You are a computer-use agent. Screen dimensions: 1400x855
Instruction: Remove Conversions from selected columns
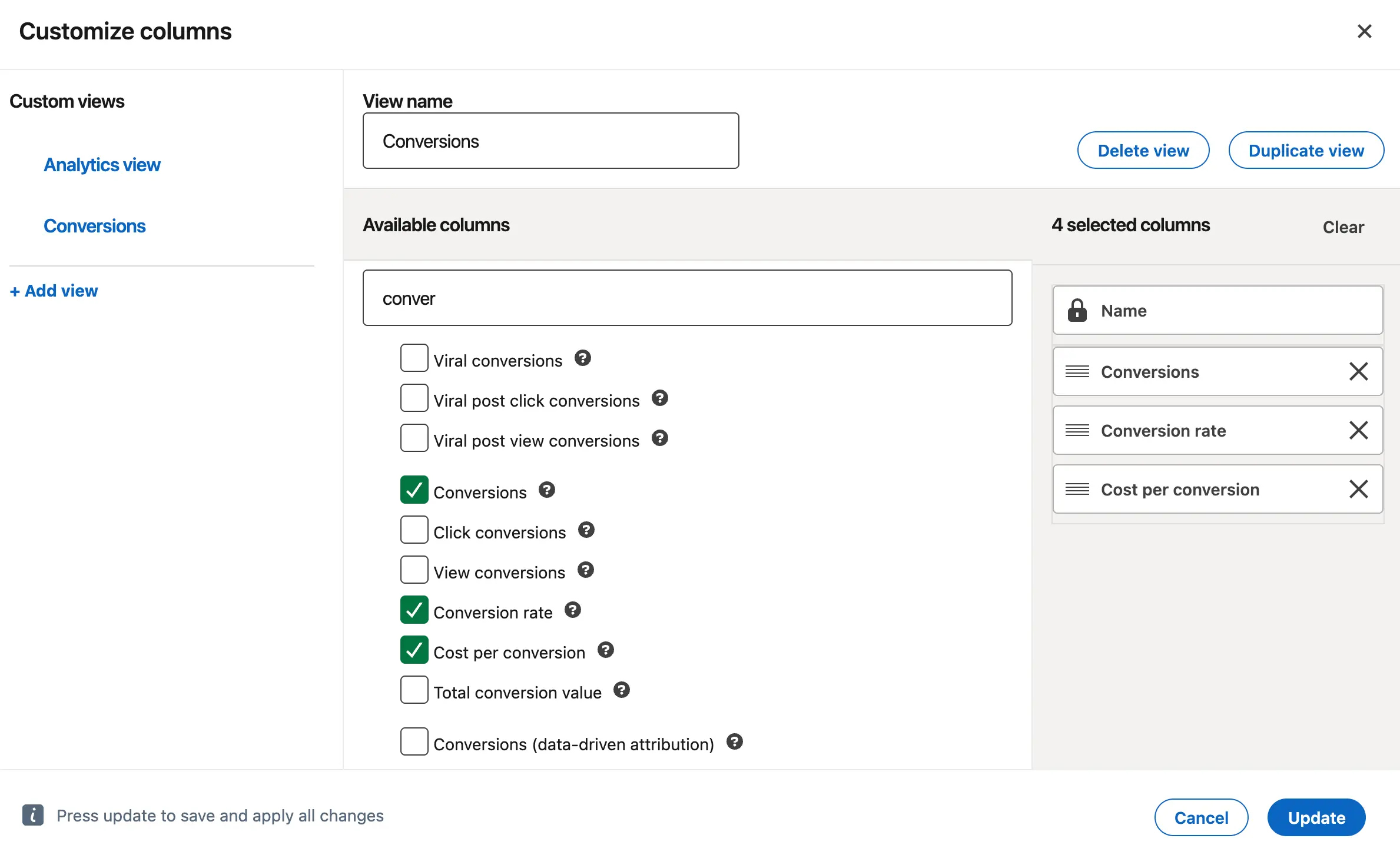click(x=1359, y=371)
